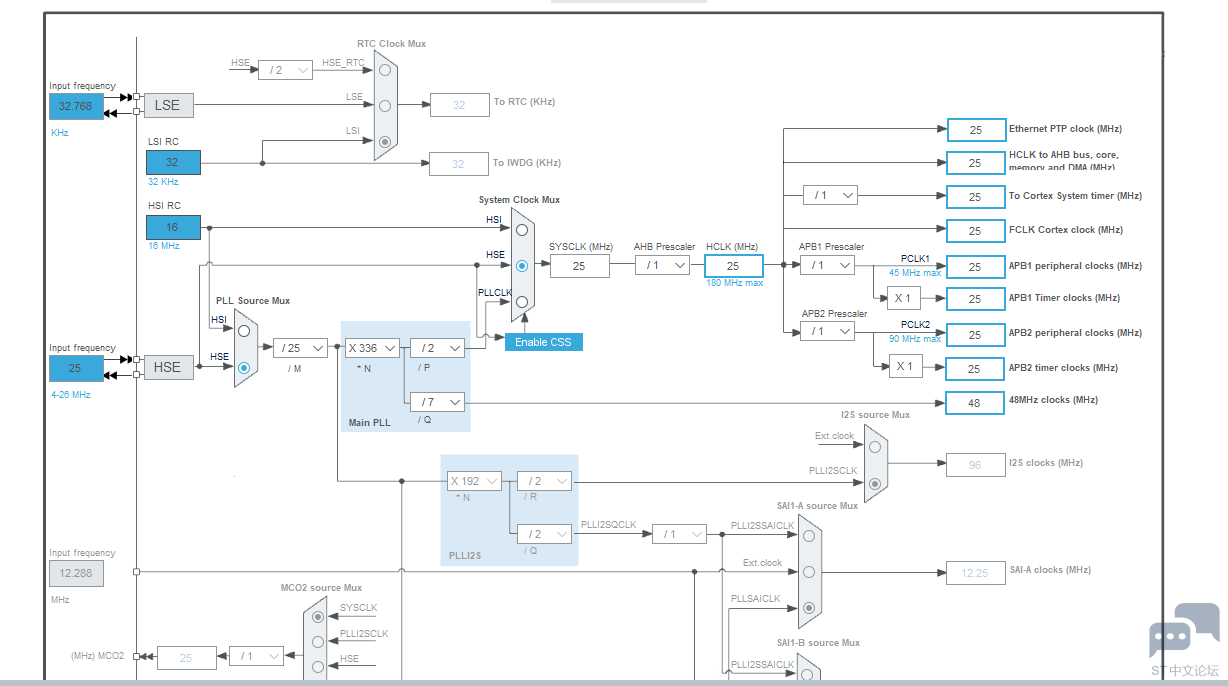Click the HSE oscillator block
Viewport: 1228px width, 686px height.
168,367
